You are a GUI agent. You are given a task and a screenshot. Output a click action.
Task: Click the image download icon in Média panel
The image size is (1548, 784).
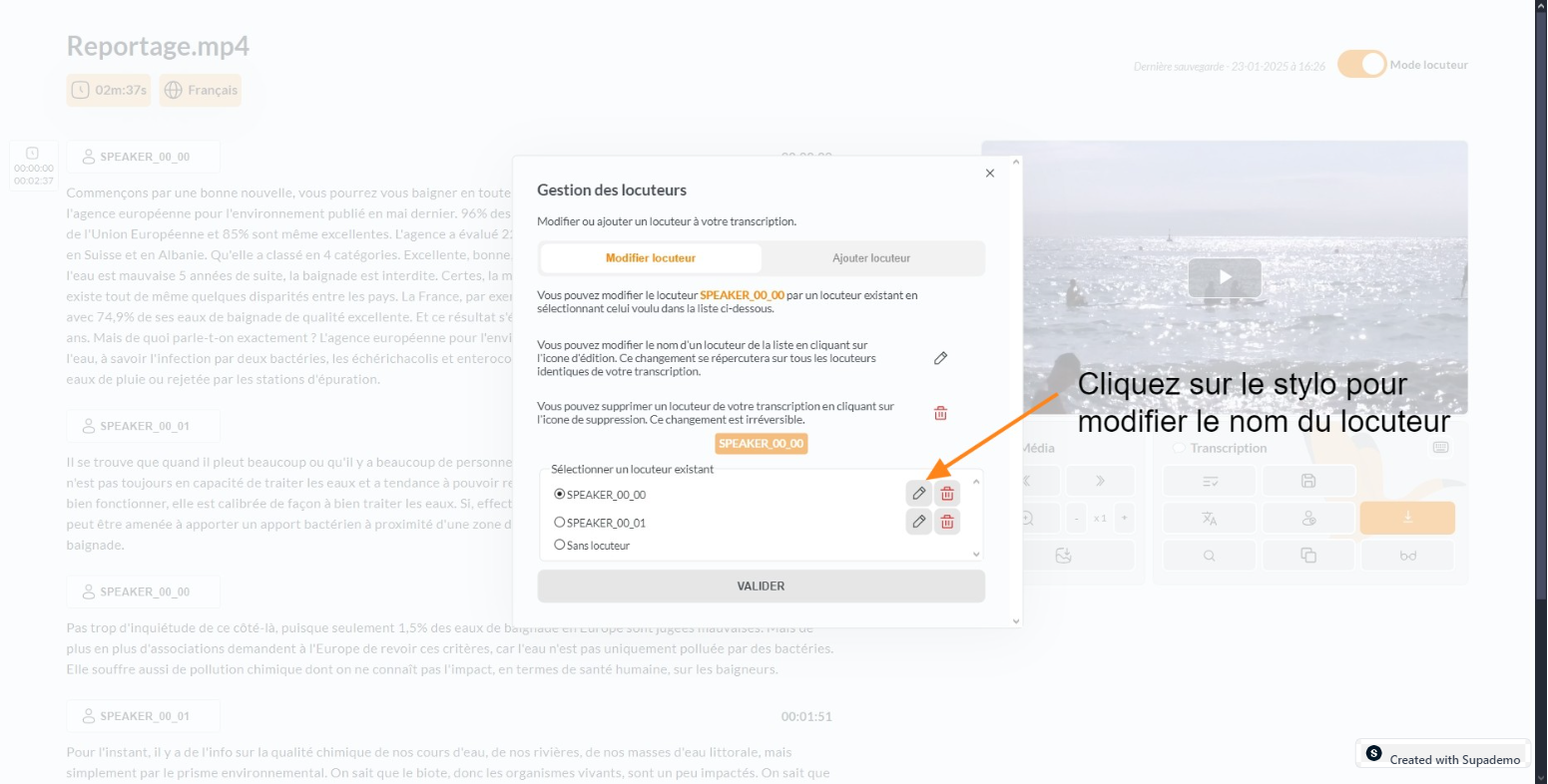pyautogui.click(x=1064, y=556)
